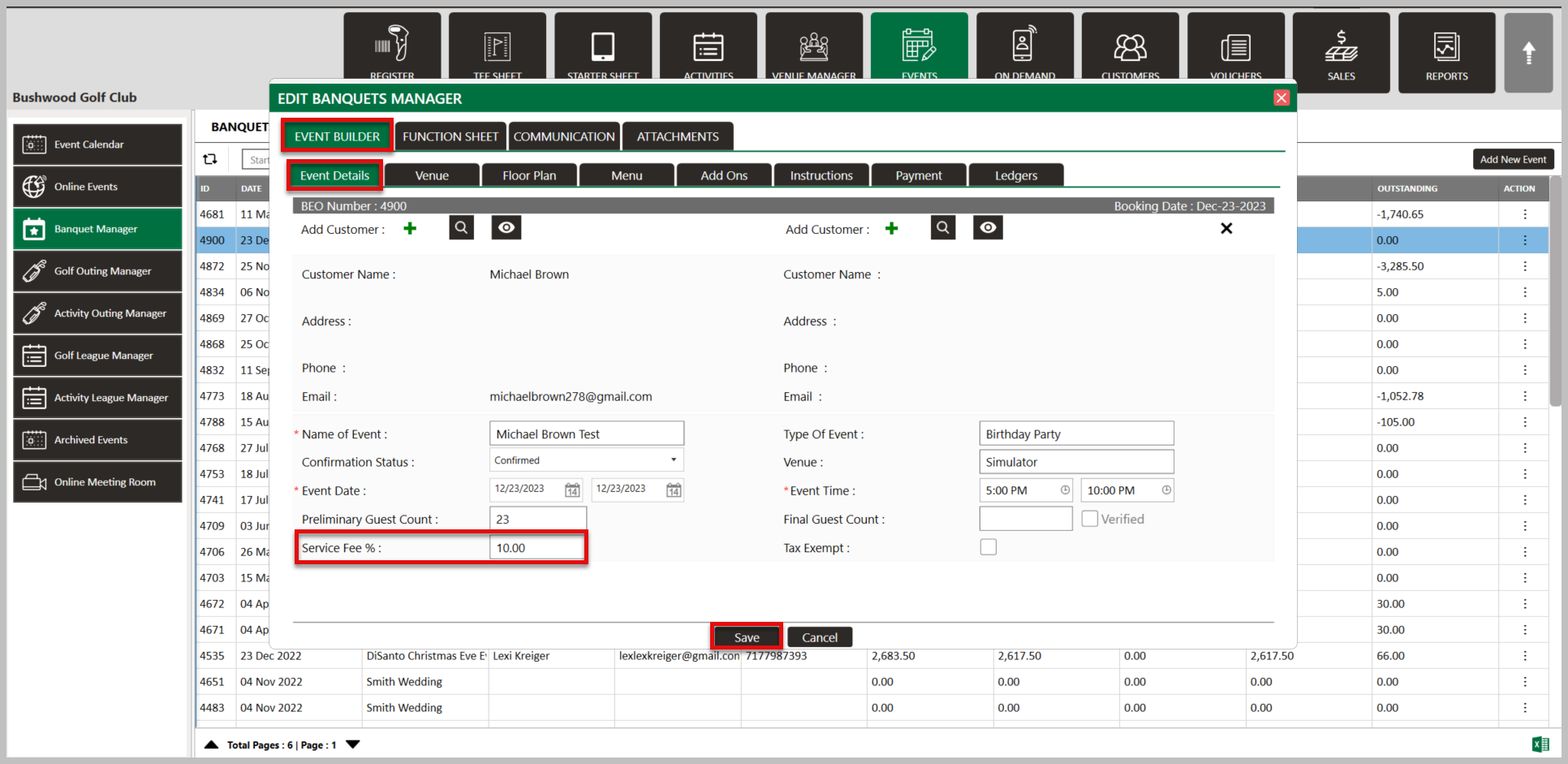Viewport: 1568px width, 764px height.
Task: Add the first customer with the green plus
Action: tap(410, 229)
